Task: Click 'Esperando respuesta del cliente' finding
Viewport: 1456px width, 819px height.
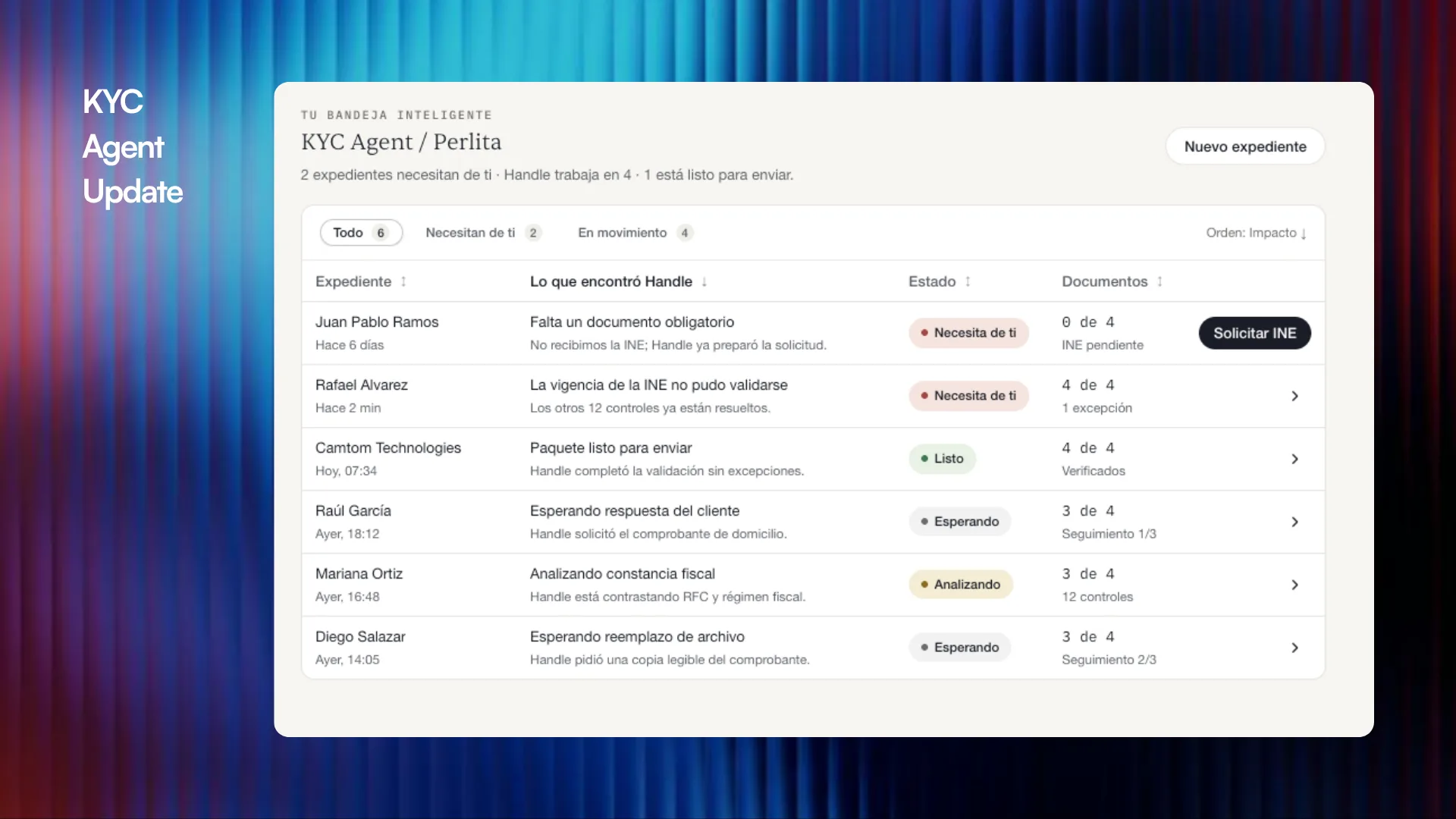Action: [635, 511]
